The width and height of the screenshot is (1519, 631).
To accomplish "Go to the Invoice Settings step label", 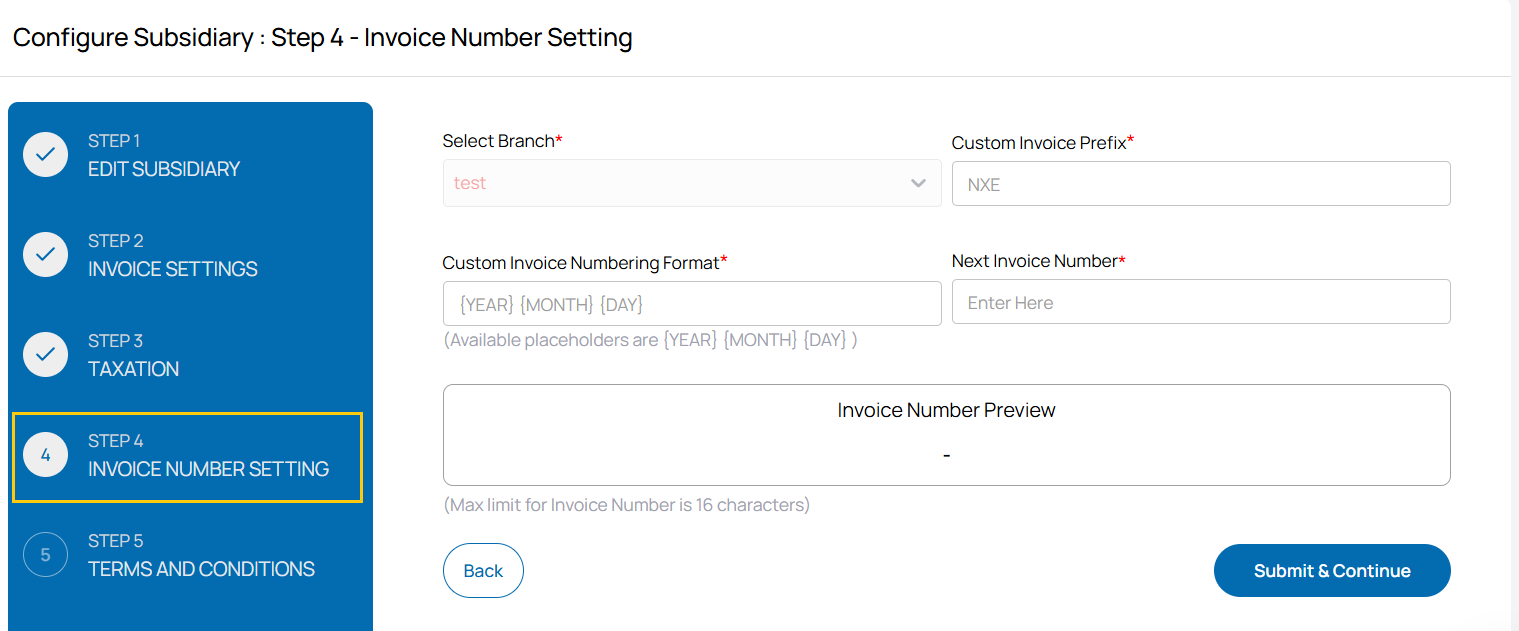I will [x=173, y=269].
